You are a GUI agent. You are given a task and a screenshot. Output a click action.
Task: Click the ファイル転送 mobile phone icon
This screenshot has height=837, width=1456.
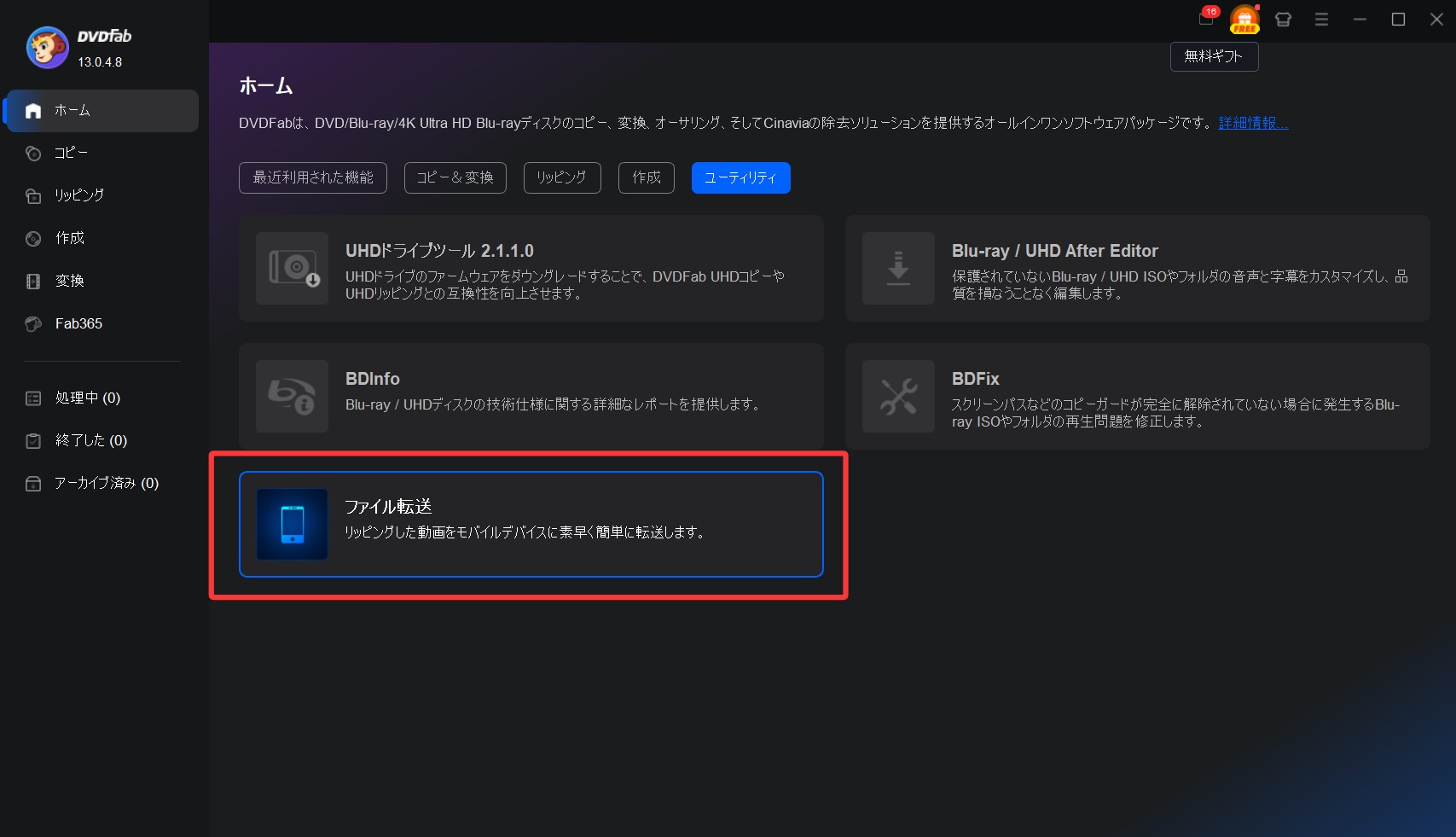[x=292, y=524]
